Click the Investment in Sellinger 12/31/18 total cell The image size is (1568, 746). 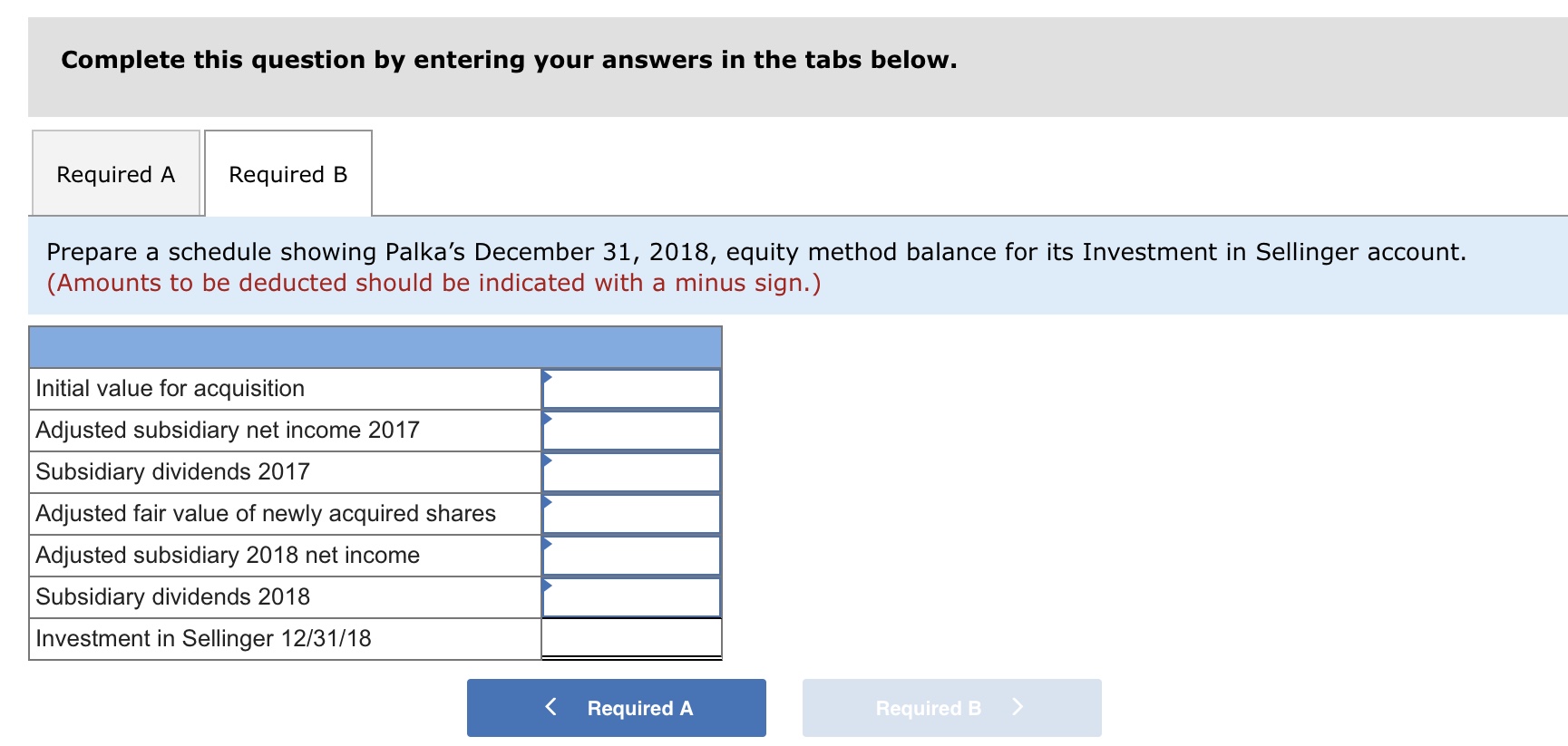point(632,638)
